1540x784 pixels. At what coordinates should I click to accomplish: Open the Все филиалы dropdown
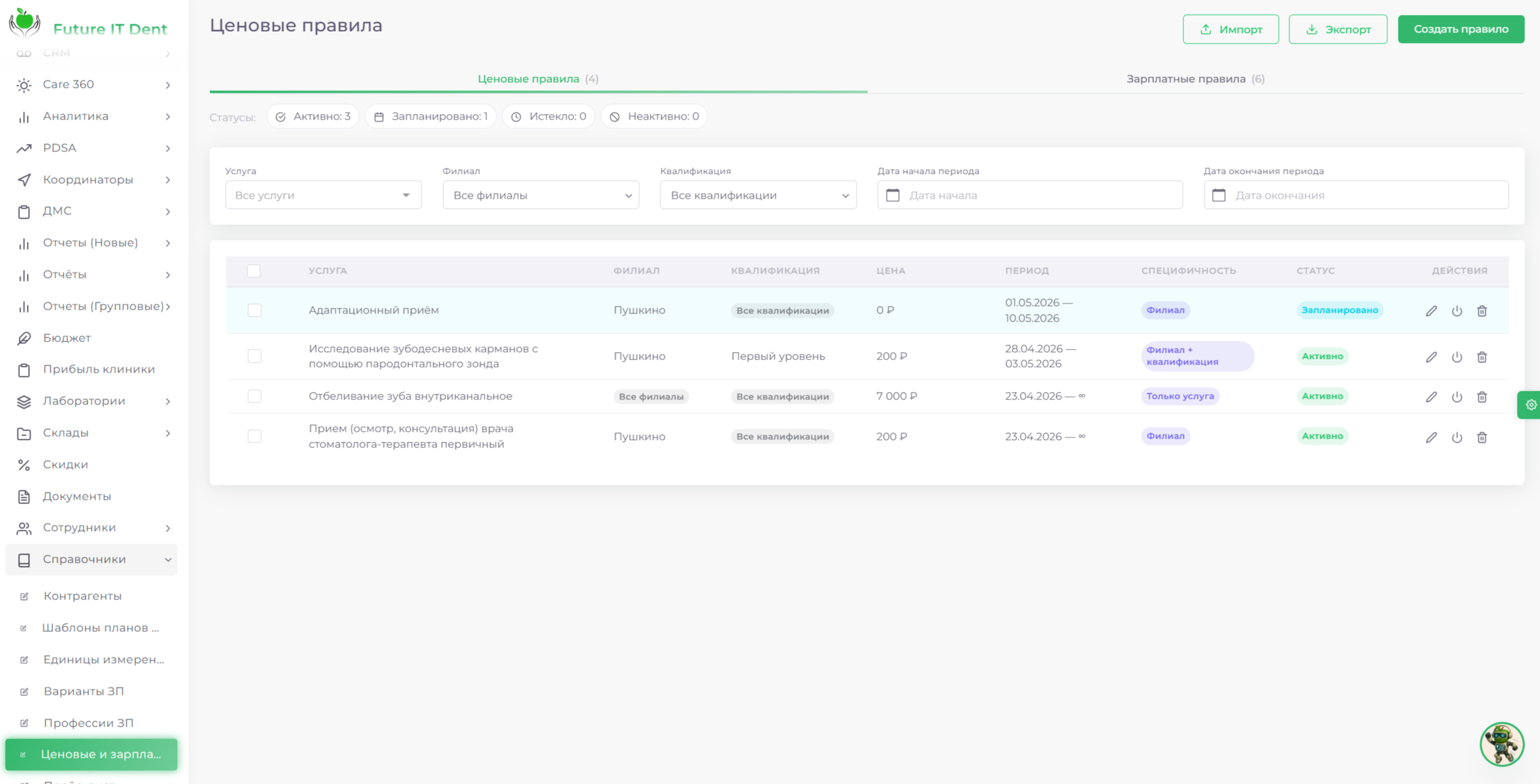[x=541, y=195]
